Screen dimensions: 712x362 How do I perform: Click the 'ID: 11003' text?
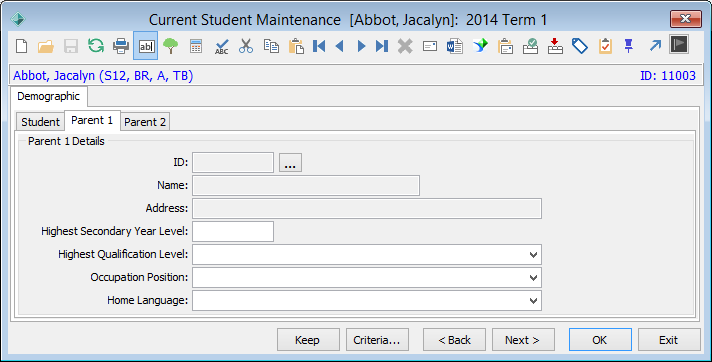[668, 75]
